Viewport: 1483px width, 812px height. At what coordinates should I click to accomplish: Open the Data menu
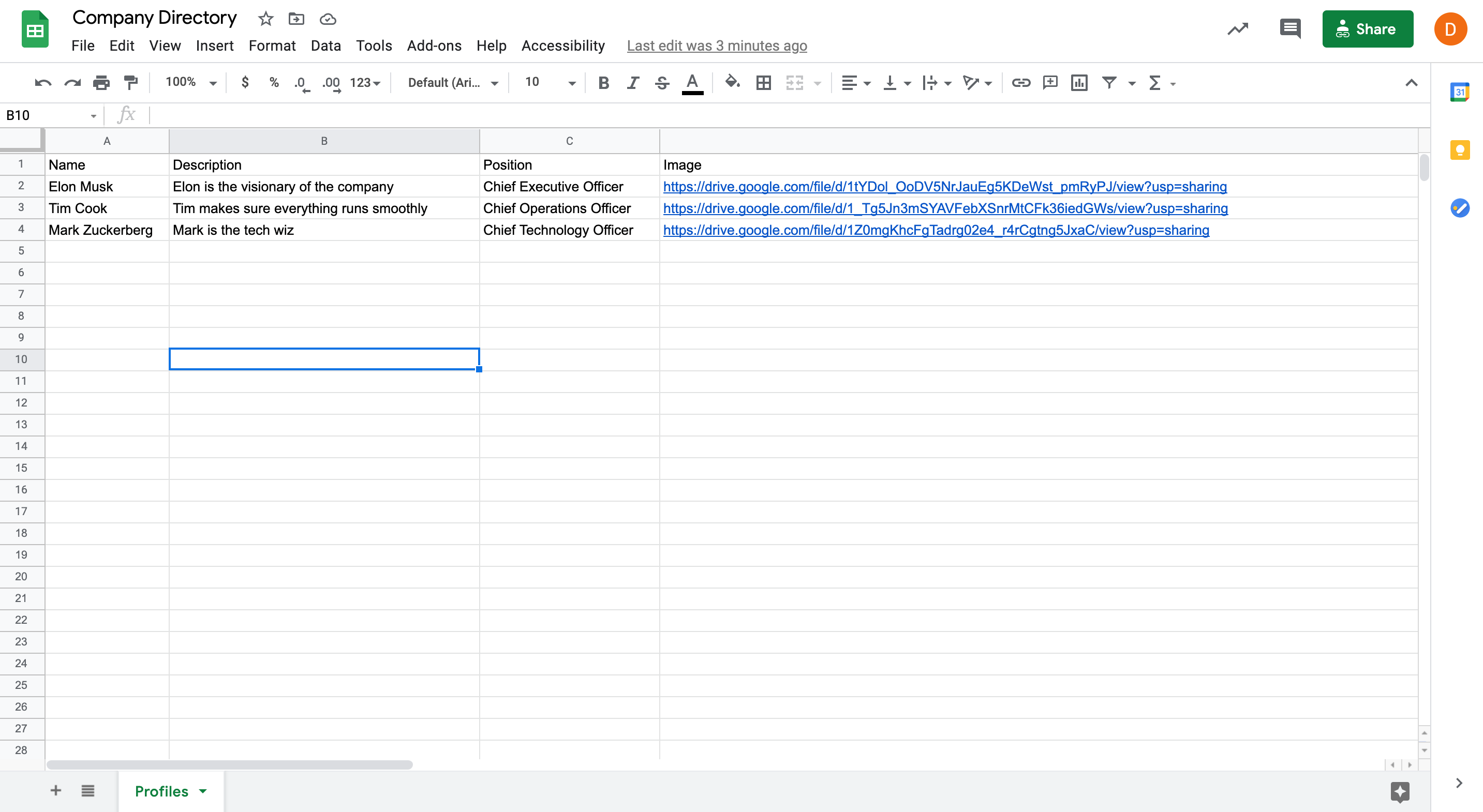click(x=325, y=46)
